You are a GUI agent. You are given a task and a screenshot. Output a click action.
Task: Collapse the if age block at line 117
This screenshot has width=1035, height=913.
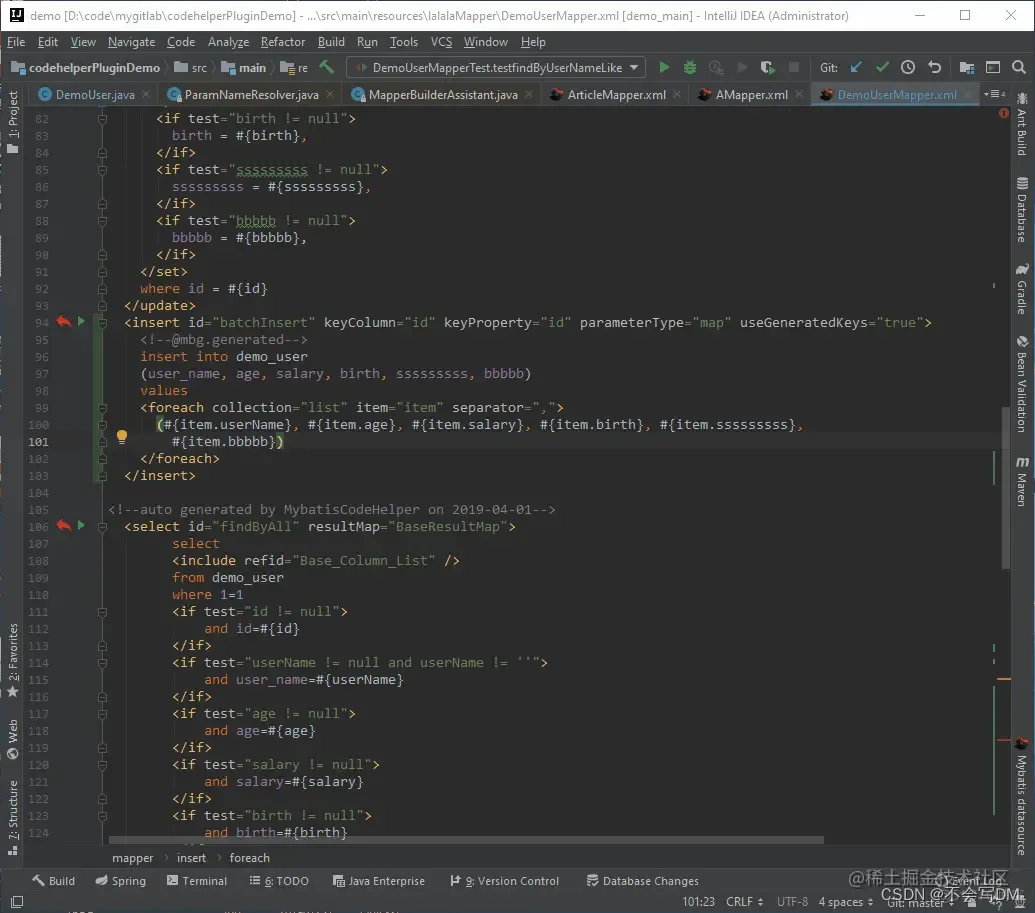102,714
